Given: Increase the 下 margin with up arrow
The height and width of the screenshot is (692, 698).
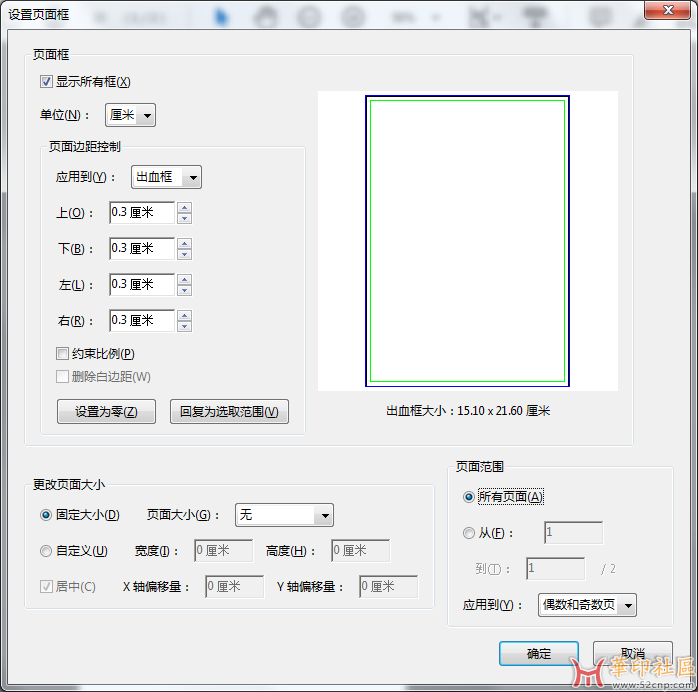Looking at the screenshot, I should (x=184, y=243).
